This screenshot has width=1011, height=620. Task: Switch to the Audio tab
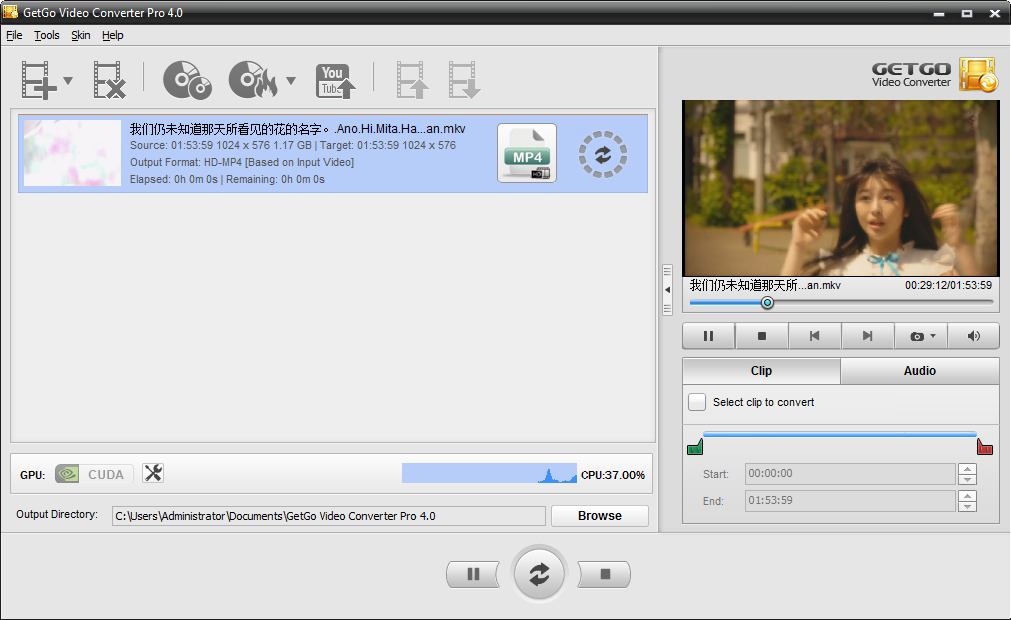[x=919, y=371]
